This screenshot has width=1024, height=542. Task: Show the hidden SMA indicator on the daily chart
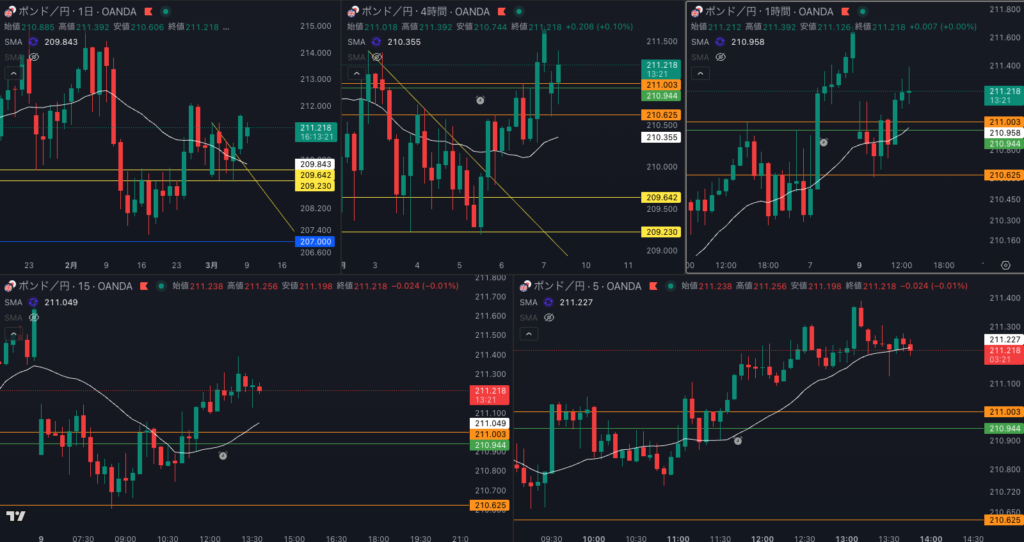(x=34, y=58)
